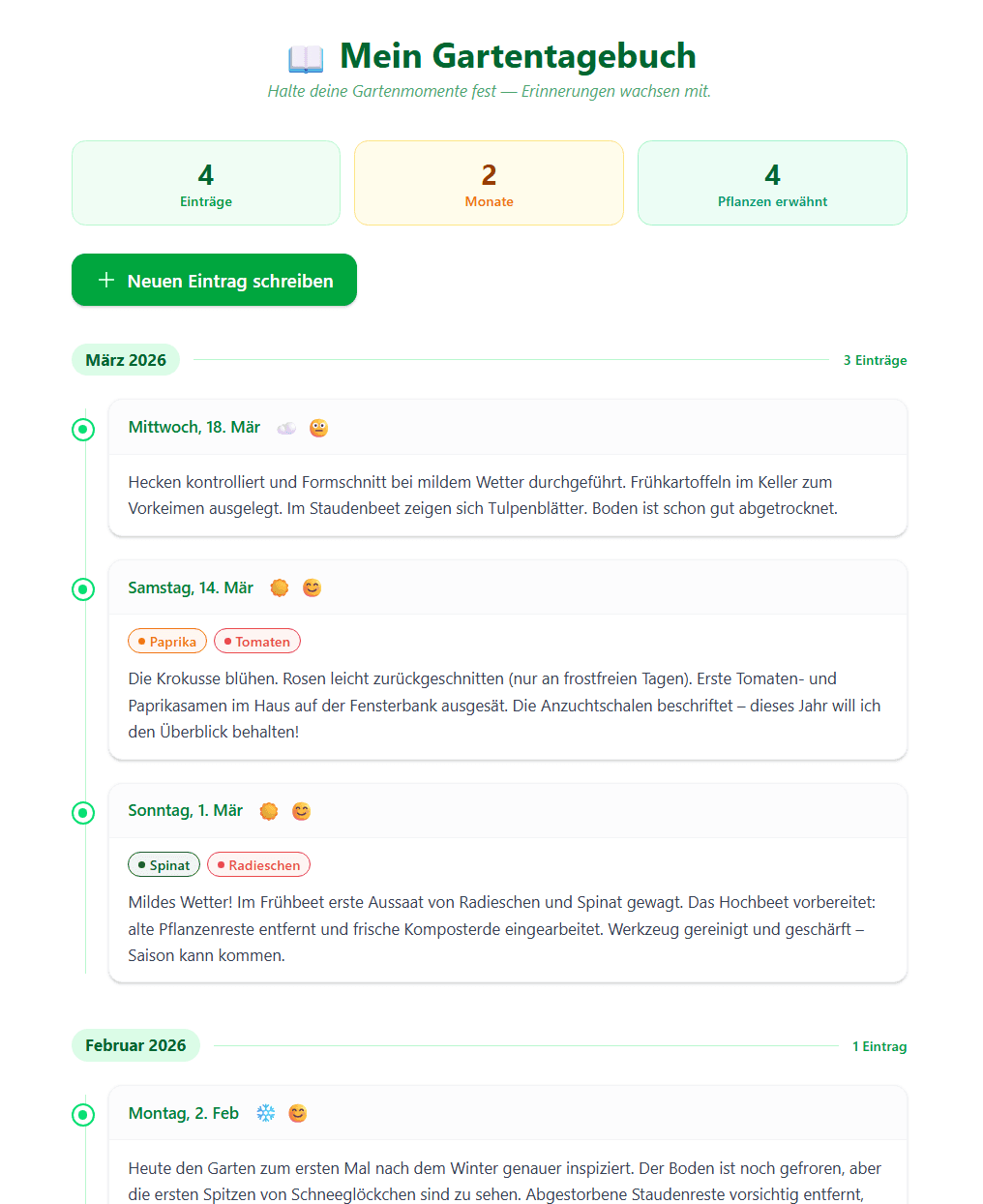Screen dimensions: 983x1204
Task: Click the Pflanzen erwähnt statistics card
Action: click(x=772, y=183)
